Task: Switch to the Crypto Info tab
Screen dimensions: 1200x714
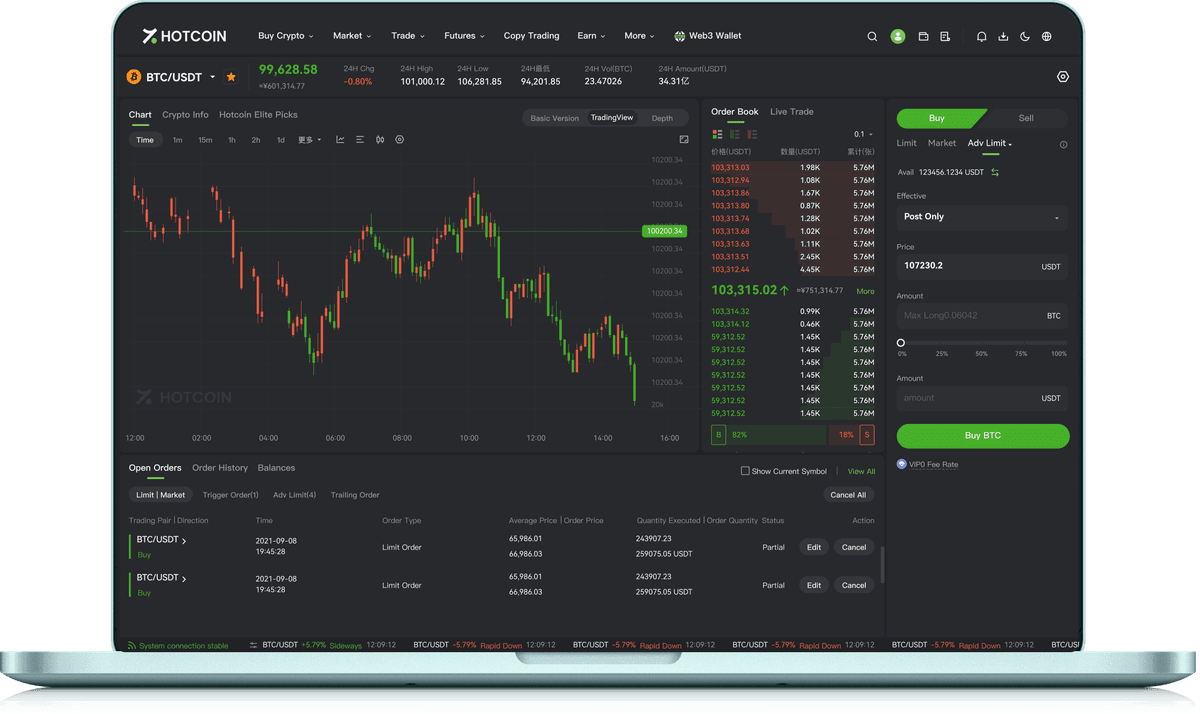Action: pyautogui.click(x=185, y=115)
